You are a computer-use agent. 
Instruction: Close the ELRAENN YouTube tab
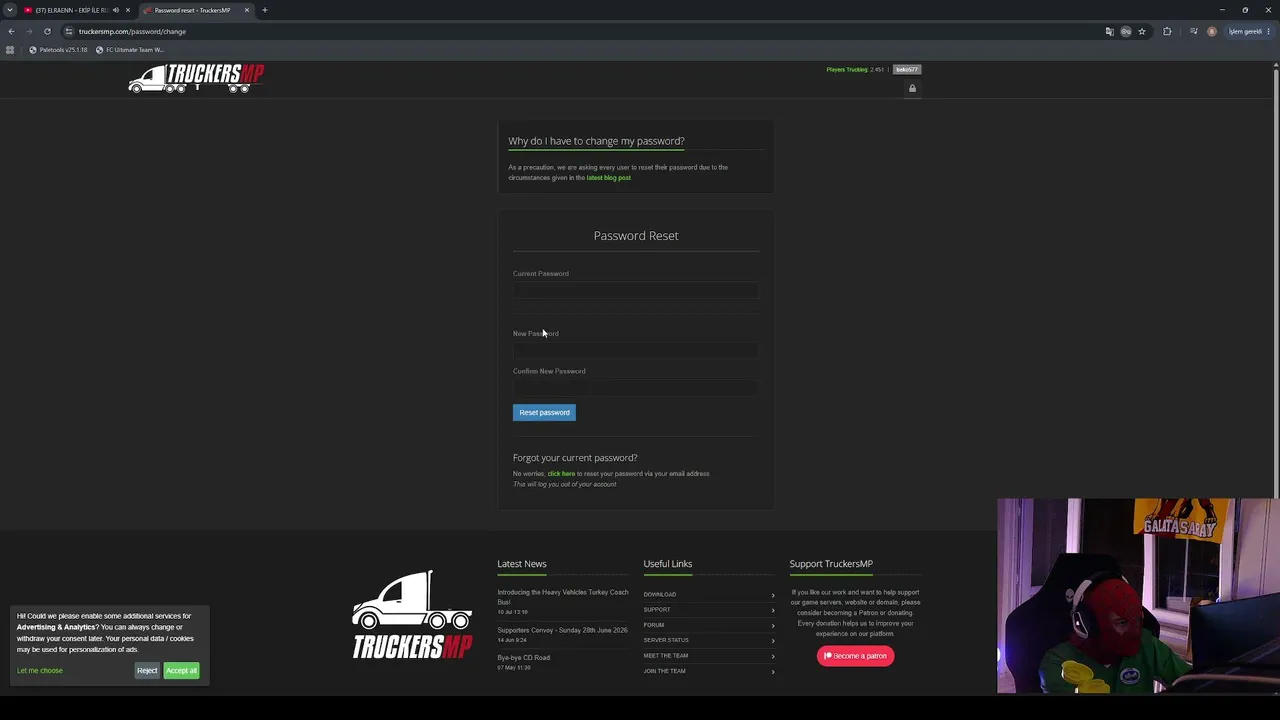128,10
